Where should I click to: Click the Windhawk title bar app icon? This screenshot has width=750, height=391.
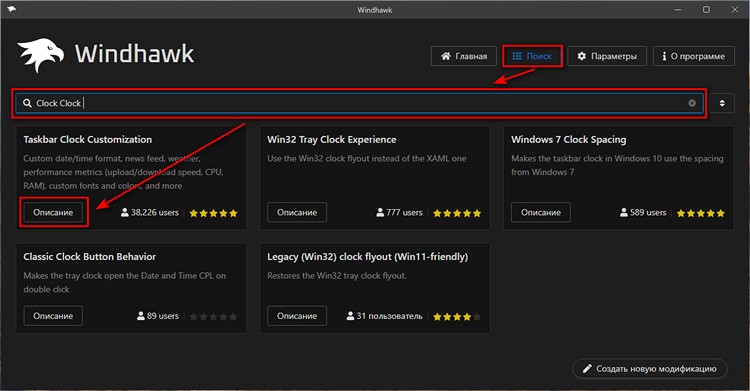pyautogui.click(x=11, y=9)
